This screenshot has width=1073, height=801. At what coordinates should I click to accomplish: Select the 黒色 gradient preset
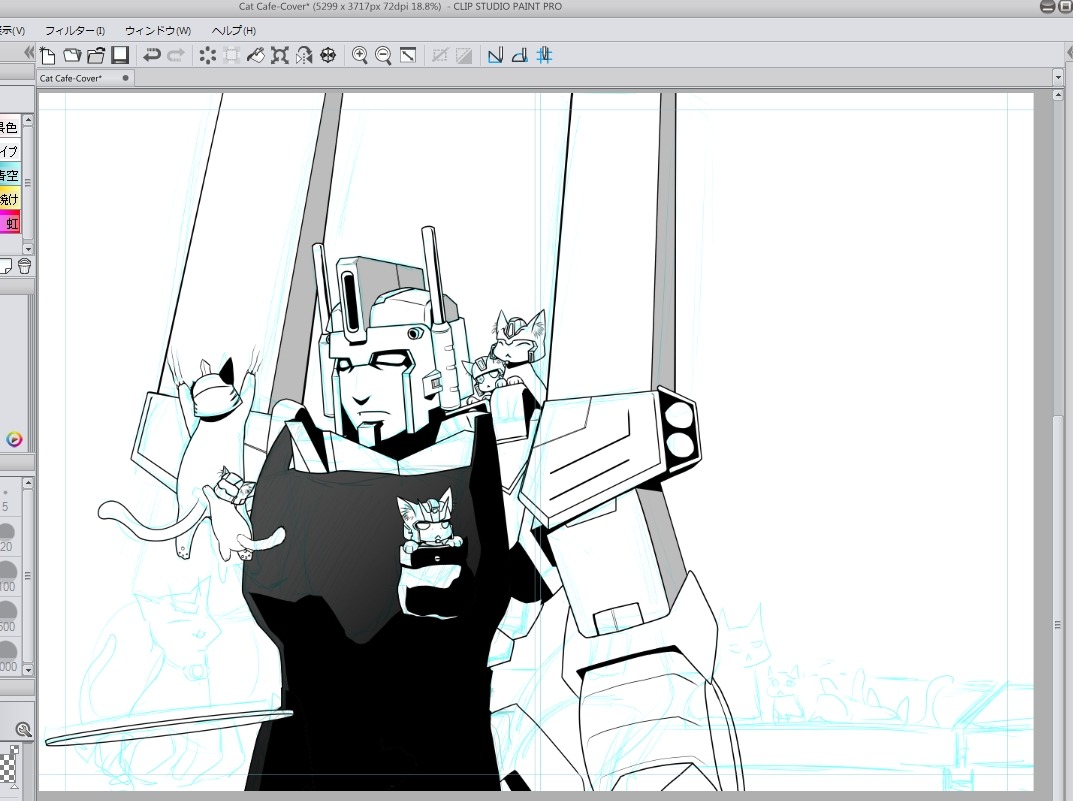tap(10, 128)
